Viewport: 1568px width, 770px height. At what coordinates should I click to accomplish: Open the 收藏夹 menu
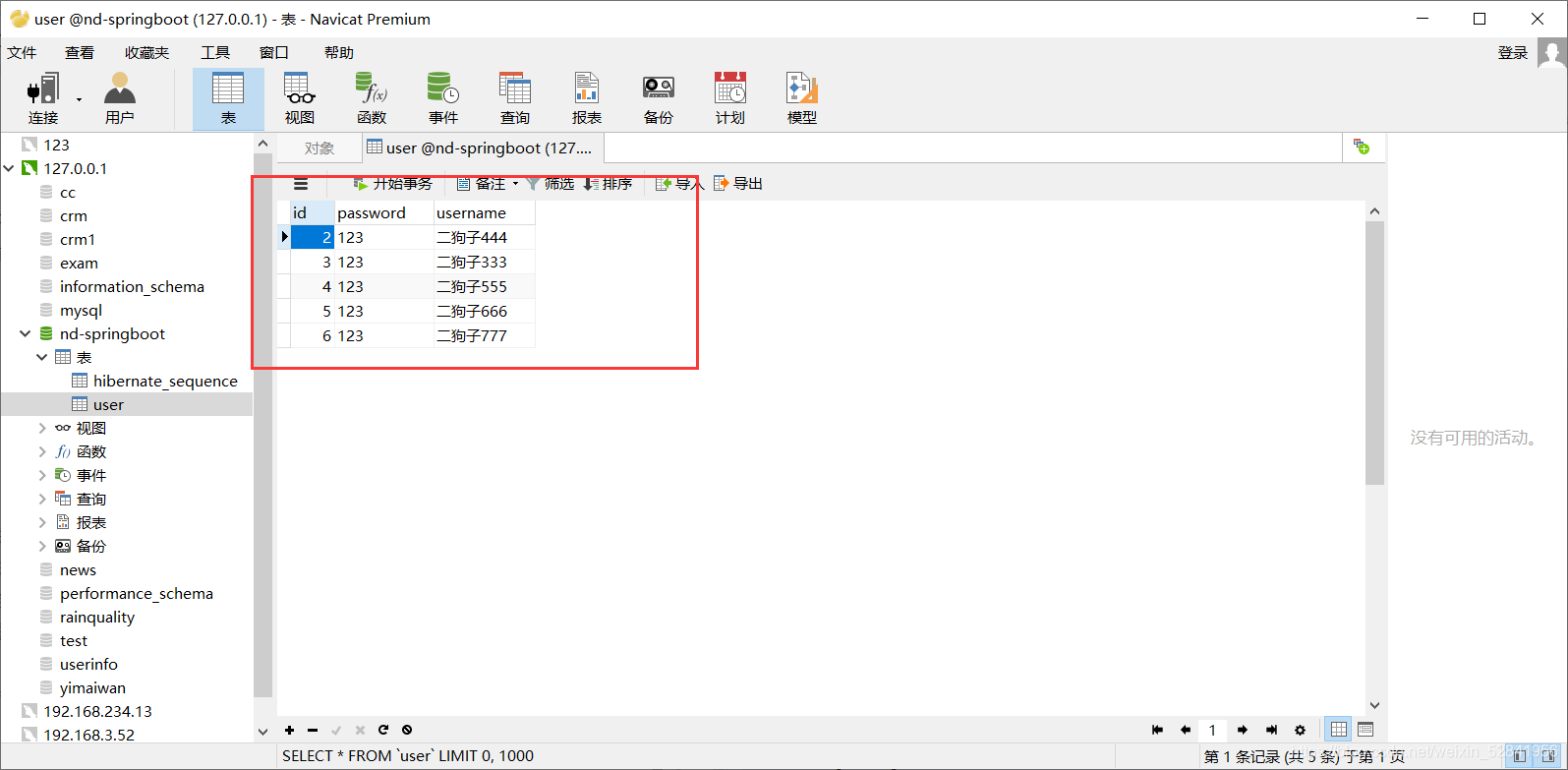(x=146, y=52)
